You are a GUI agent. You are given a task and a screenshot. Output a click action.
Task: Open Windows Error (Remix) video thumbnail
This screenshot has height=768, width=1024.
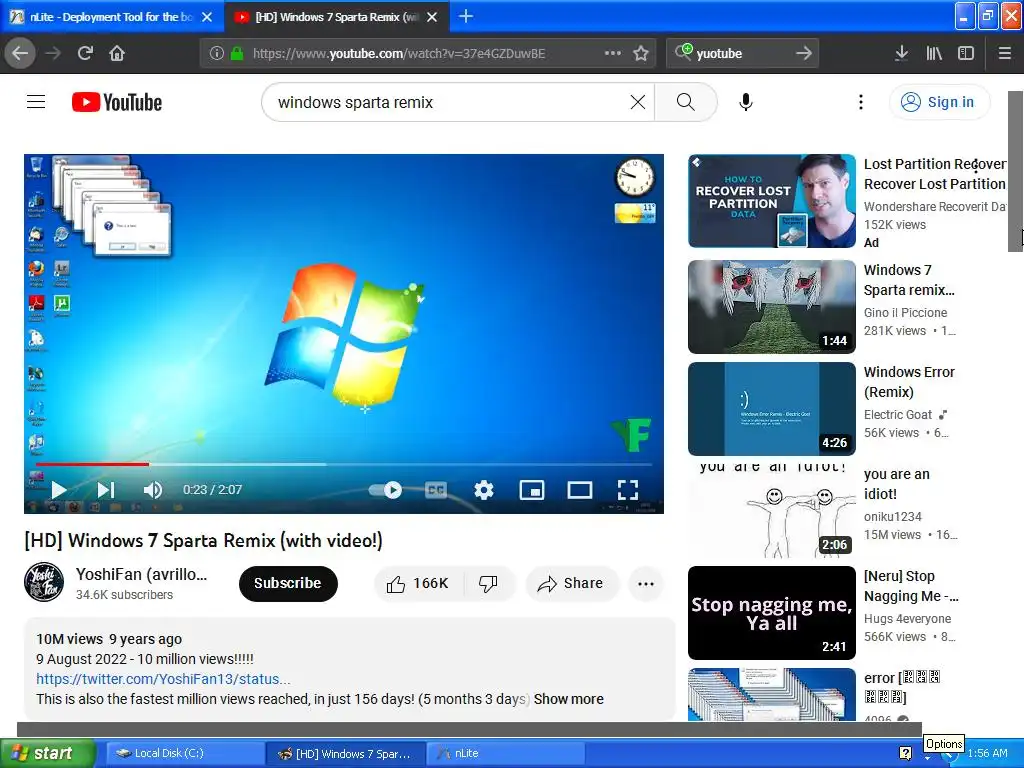click(x=772, y=409)
